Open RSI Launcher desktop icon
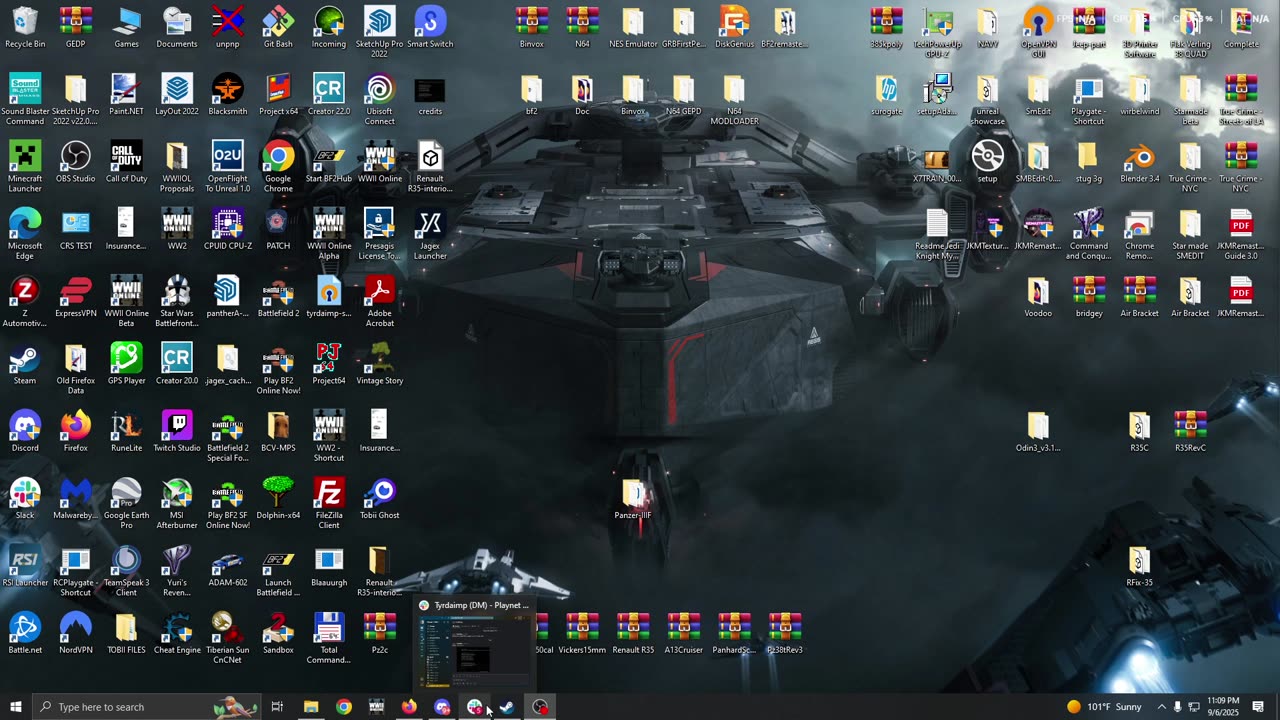 (x=25, y=564)
